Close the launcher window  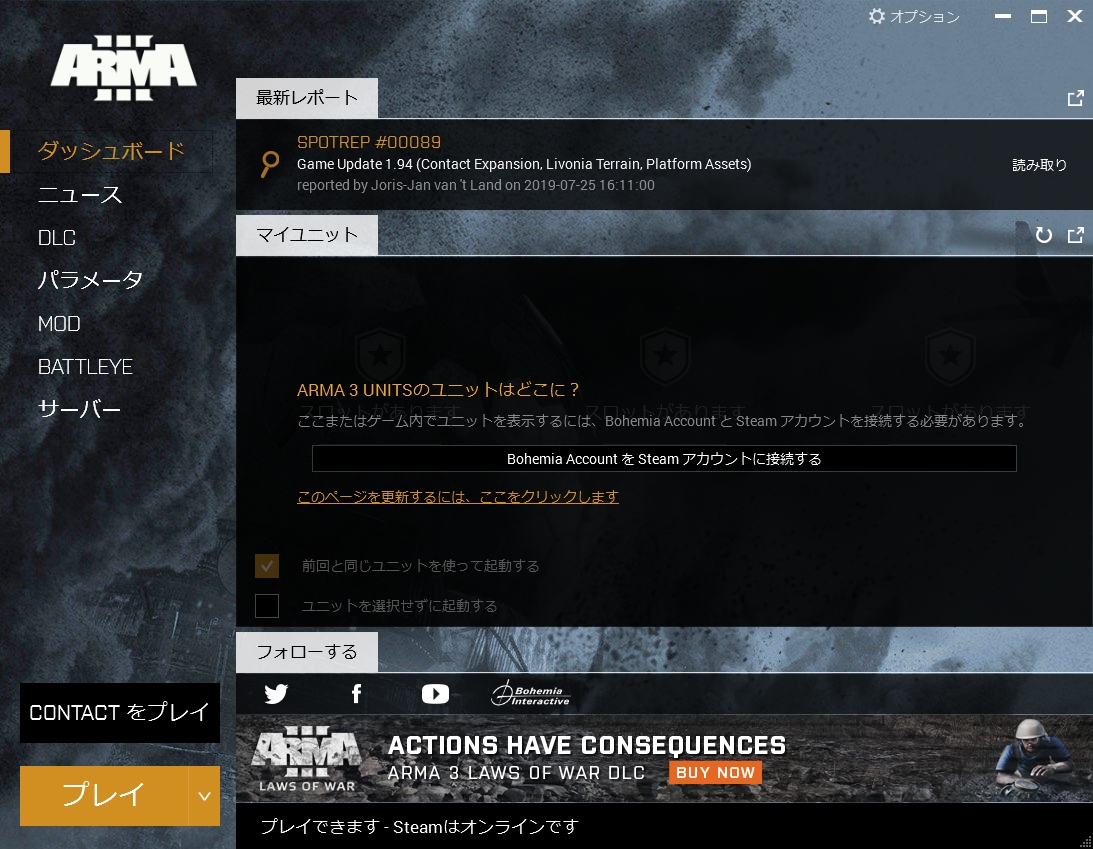(x=1075, y=16)
